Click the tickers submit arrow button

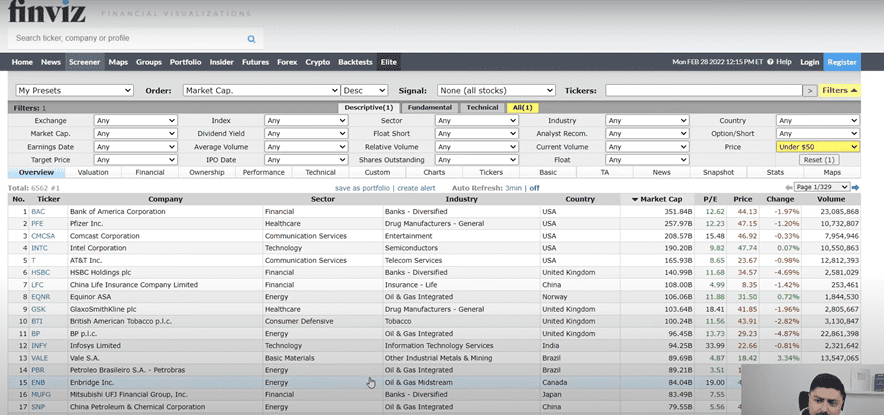[x=810, y=90]
